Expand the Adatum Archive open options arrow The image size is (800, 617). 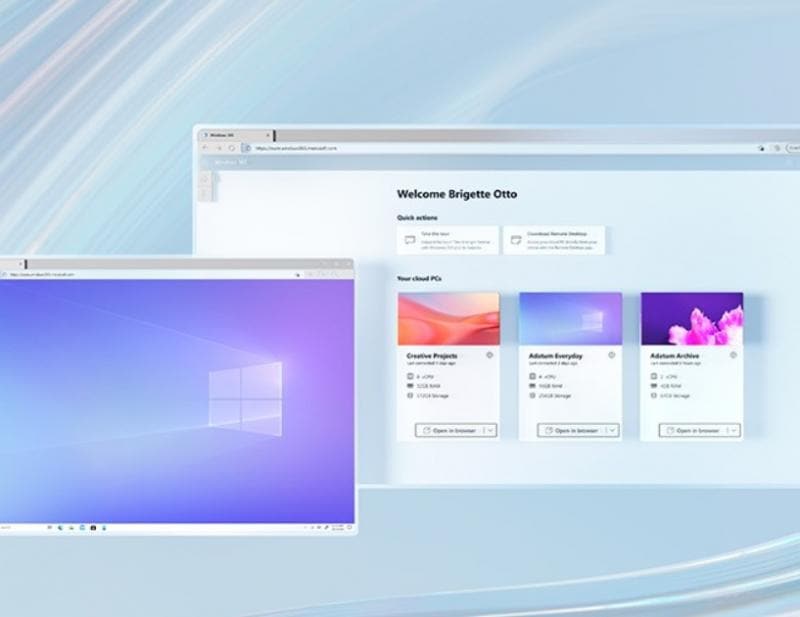(x=734, y=430)
